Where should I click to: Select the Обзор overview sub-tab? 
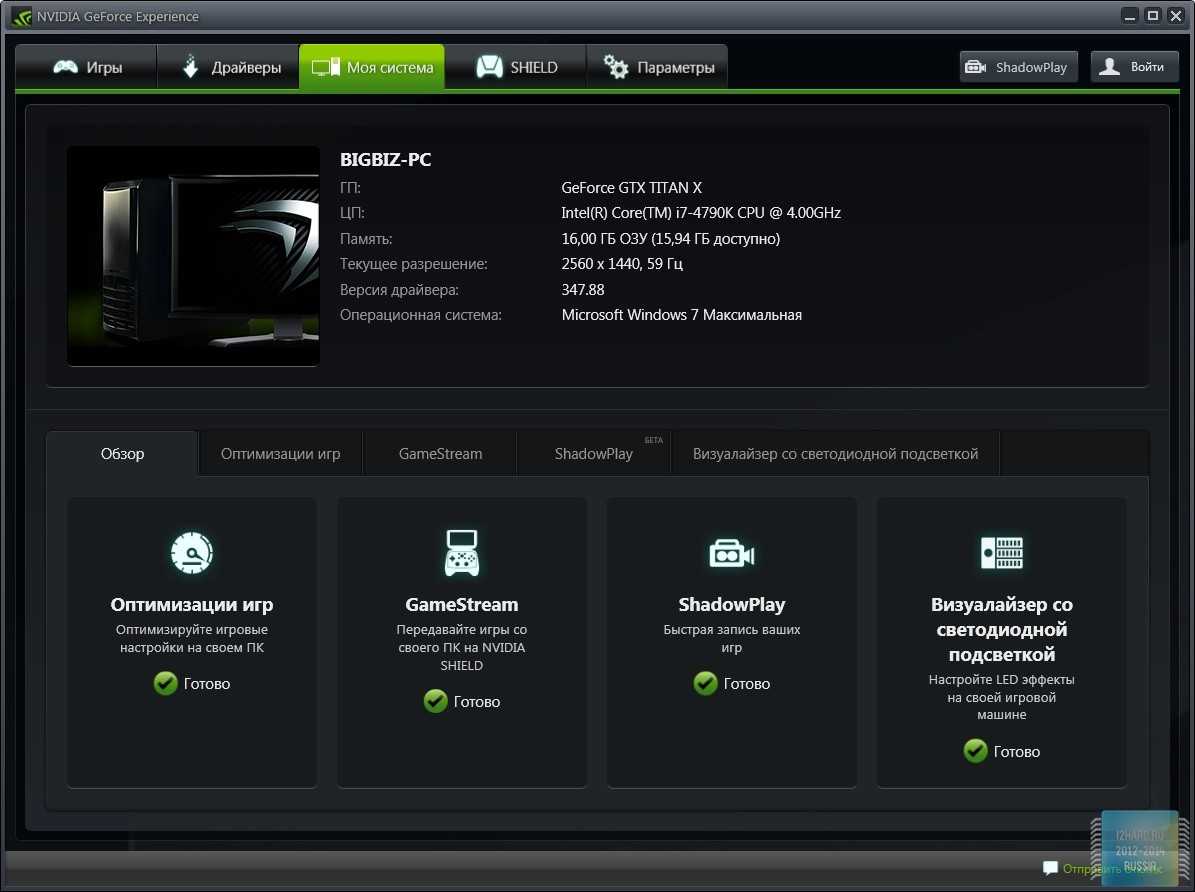click(x=122, y=454)
